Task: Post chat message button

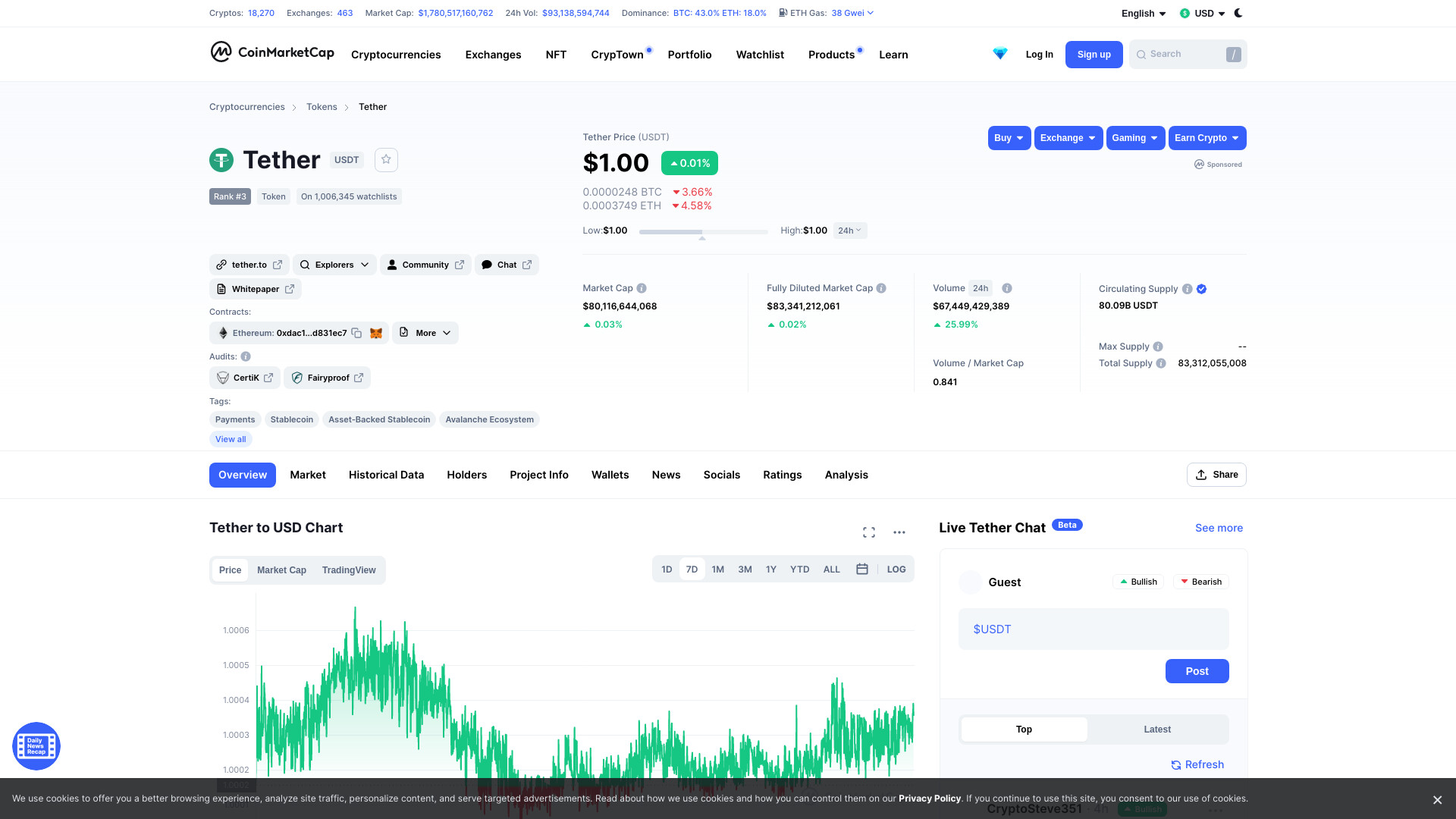Action: coord(1197,671)
